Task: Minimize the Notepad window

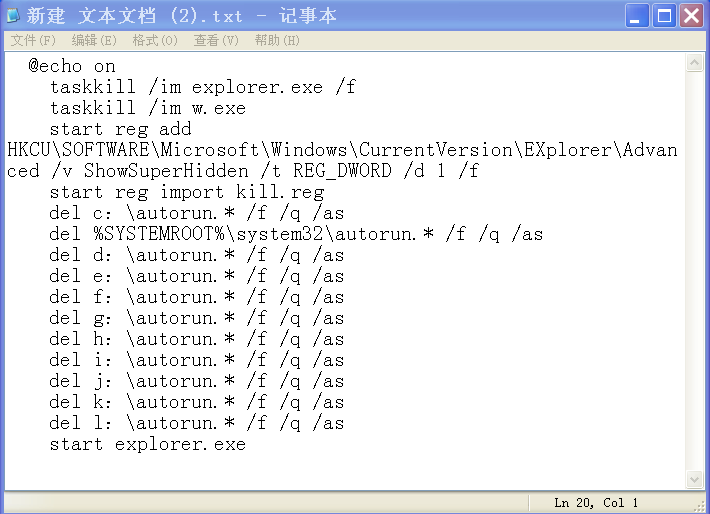Action: [x=637, y=16]
